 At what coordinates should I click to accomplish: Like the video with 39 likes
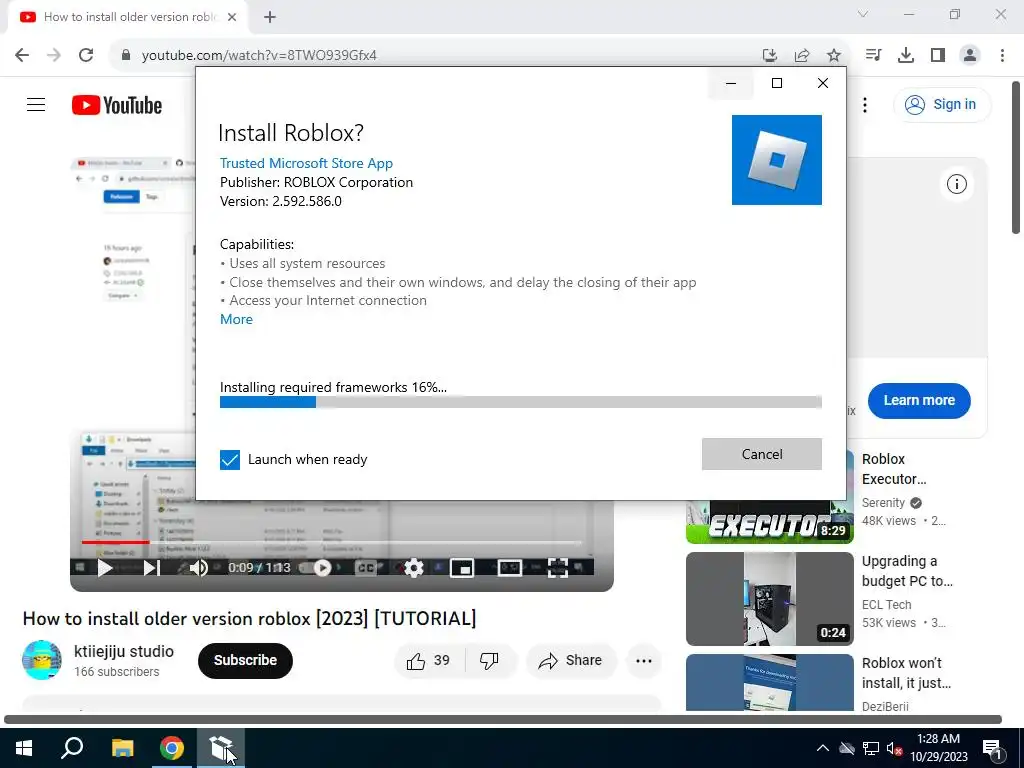point(429,661)
